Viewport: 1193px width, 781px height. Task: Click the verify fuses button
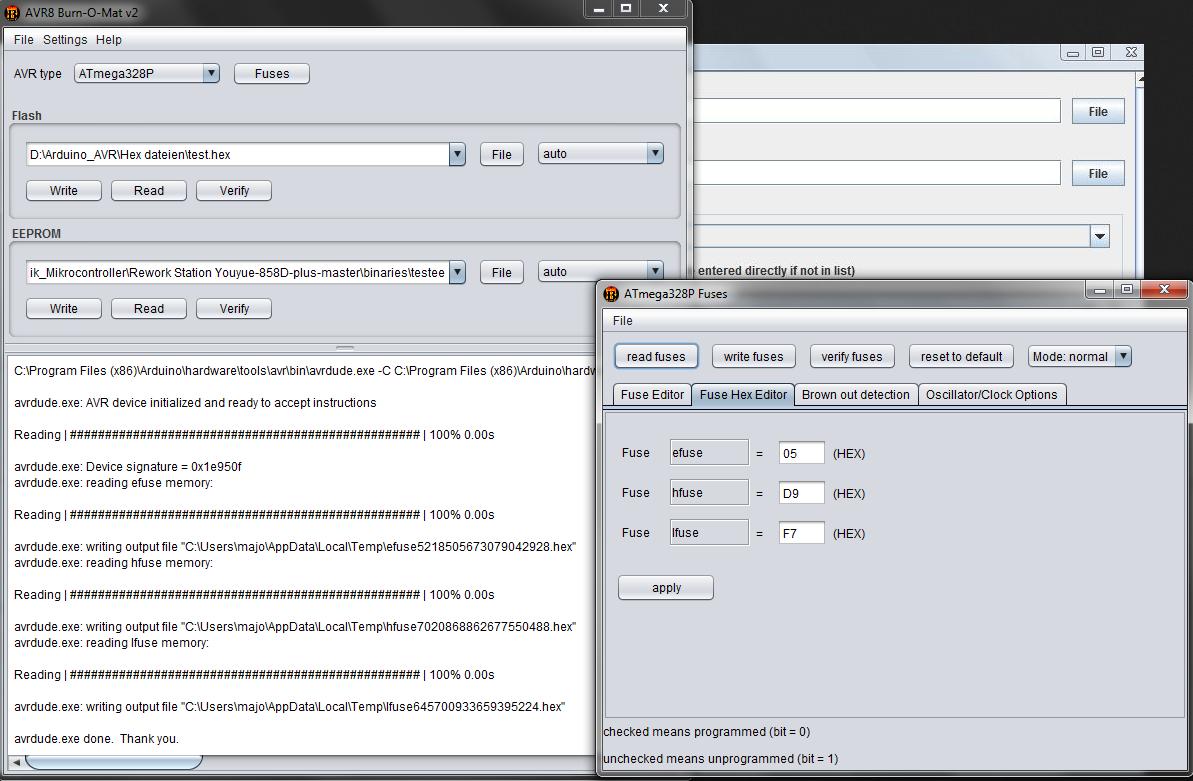pos(851,356)
